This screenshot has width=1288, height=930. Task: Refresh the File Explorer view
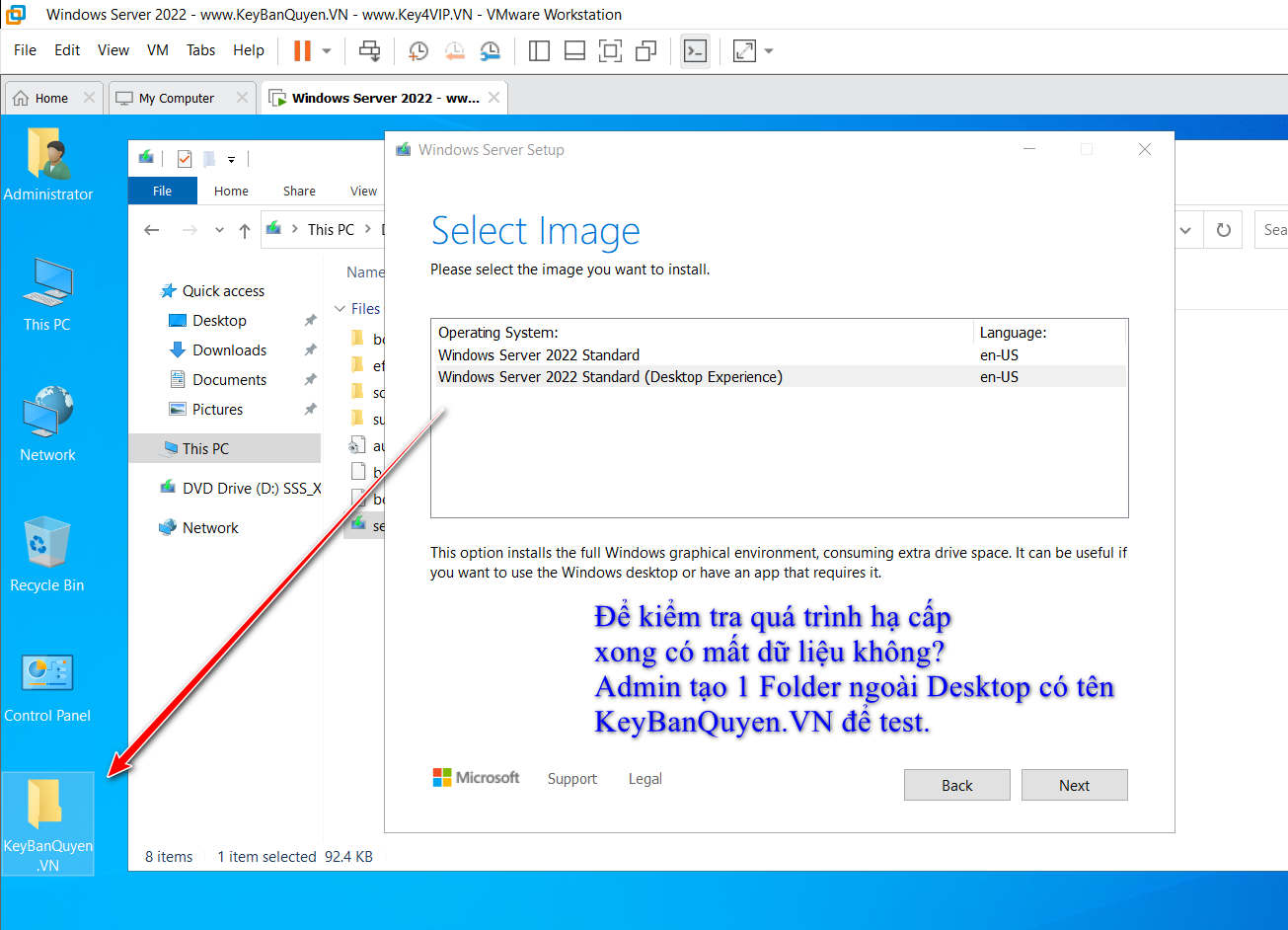tap(1224, 230)
